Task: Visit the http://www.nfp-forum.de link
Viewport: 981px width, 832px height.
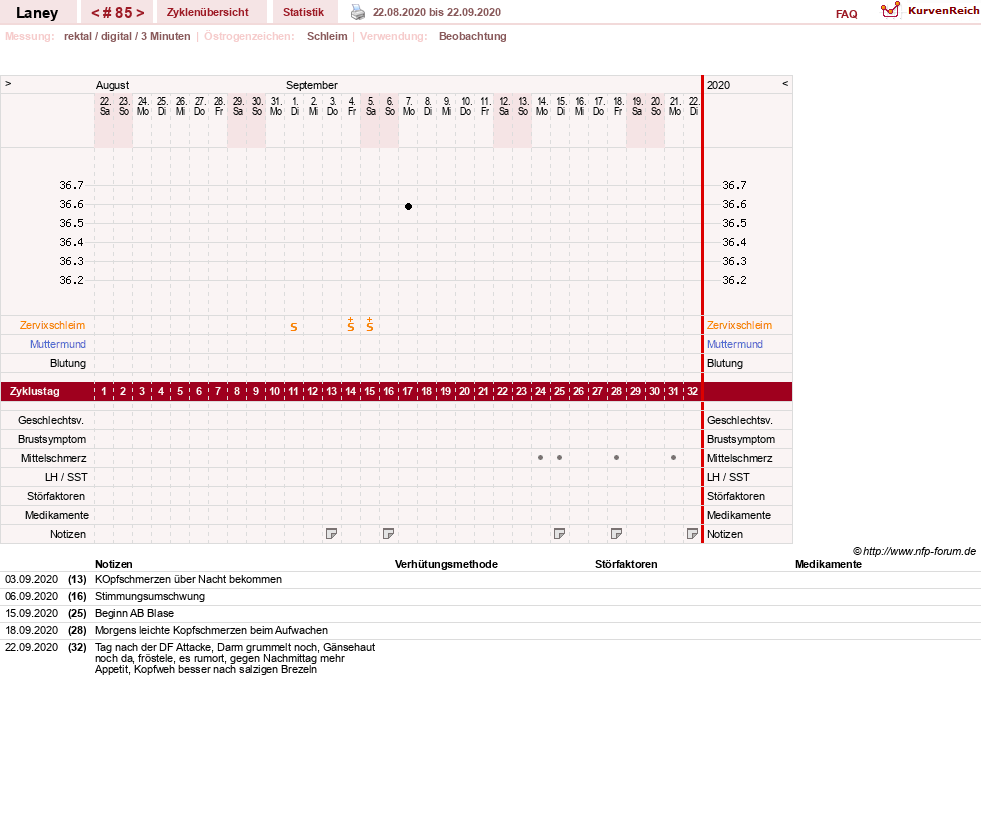Action: [919, 551]
